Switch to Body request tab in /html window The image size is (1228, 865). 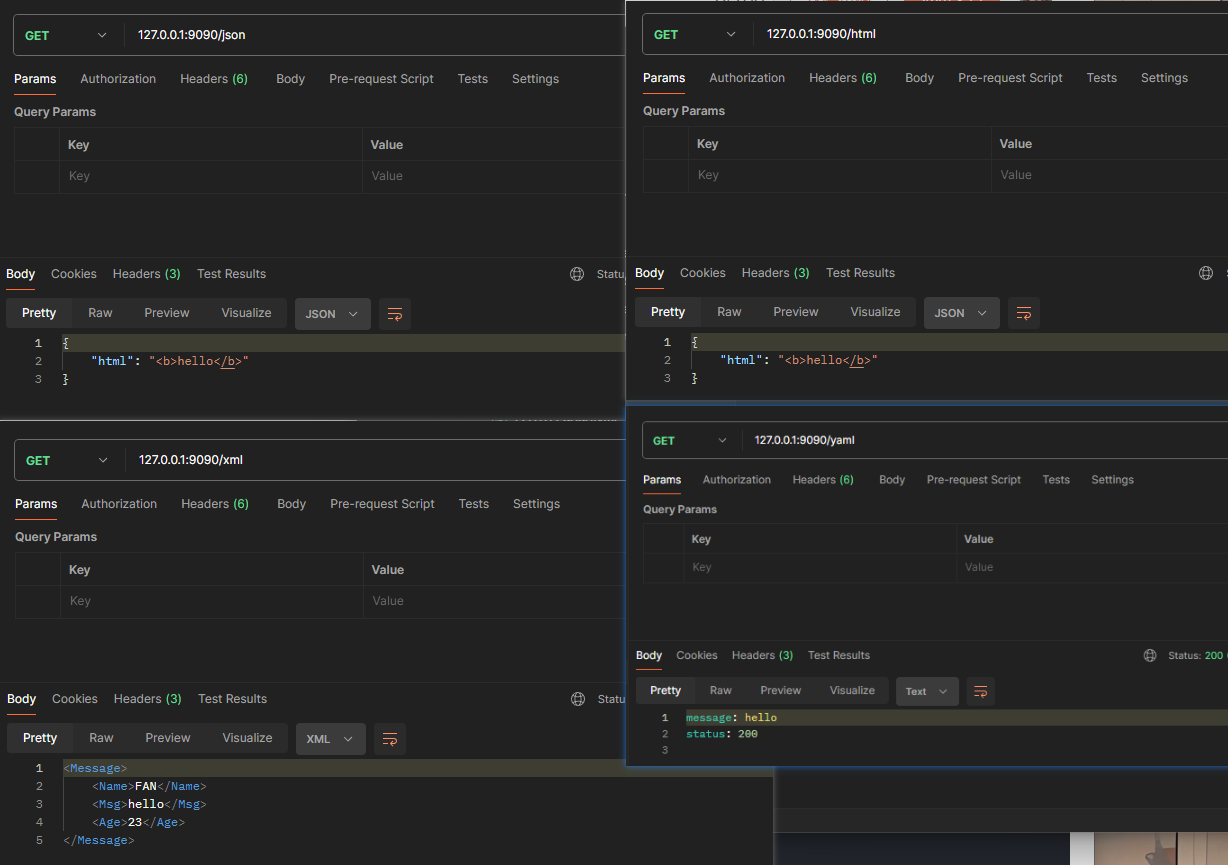pyautogui.click(x=919, y=78)
